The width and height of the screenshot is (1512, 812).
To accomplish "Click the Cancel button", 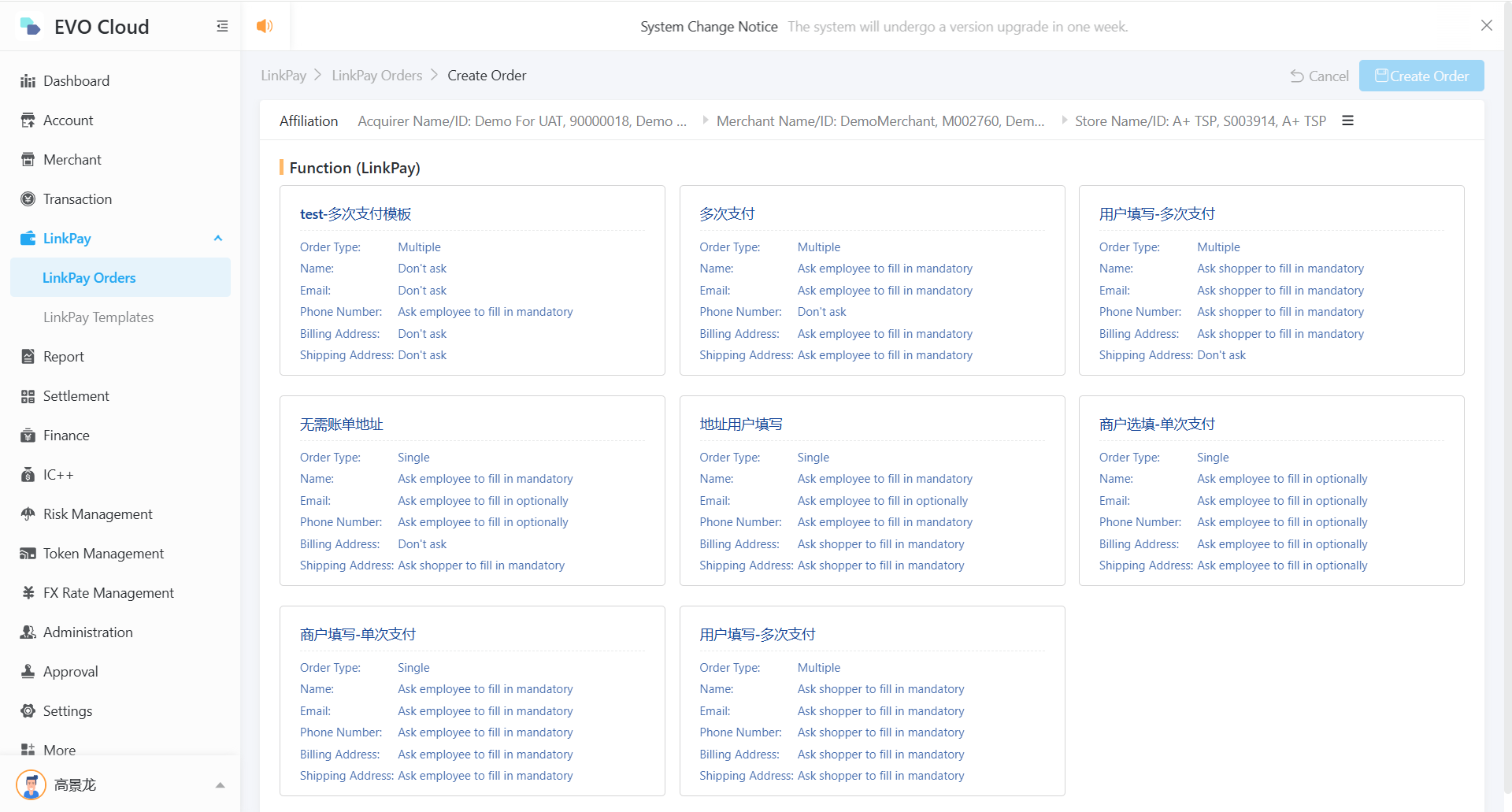I will point(1320,76).
